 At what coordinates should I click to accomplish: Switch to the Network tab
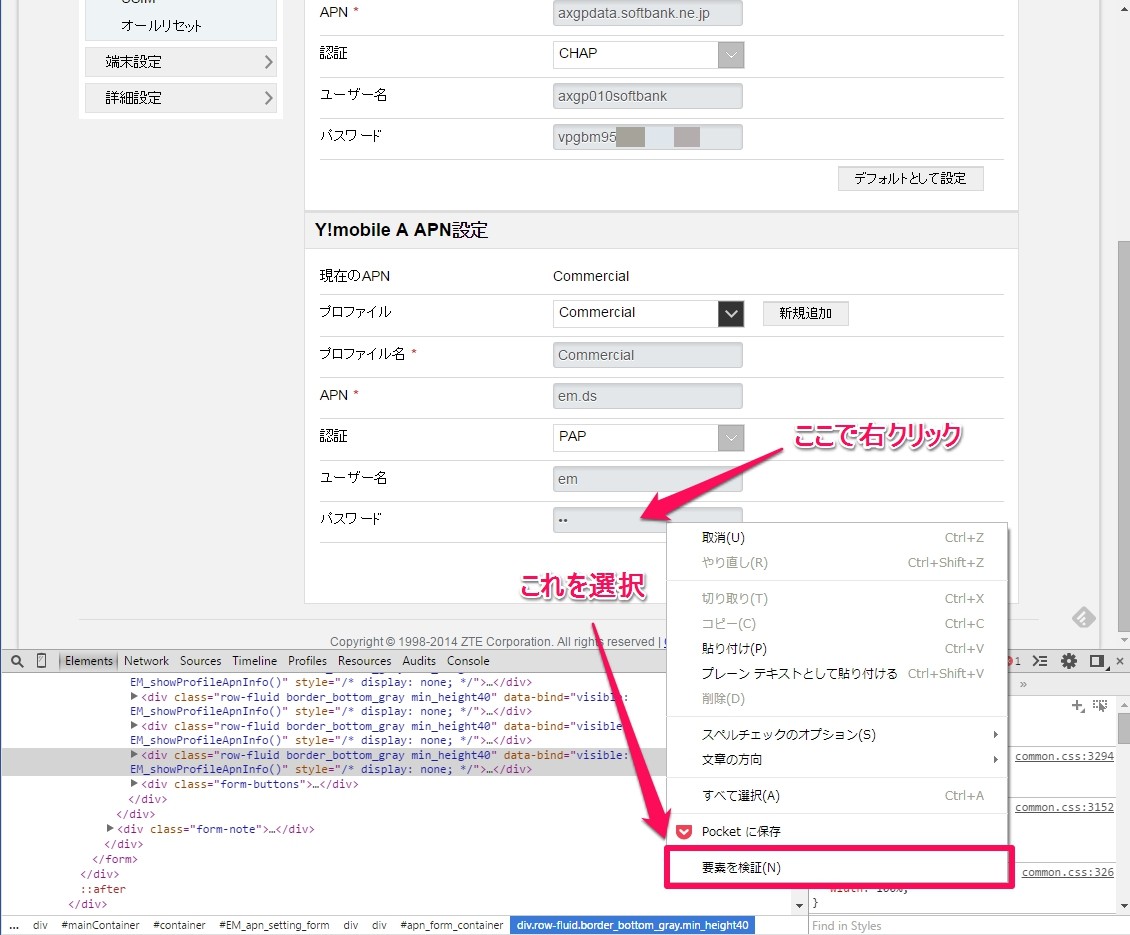(146, 661)
